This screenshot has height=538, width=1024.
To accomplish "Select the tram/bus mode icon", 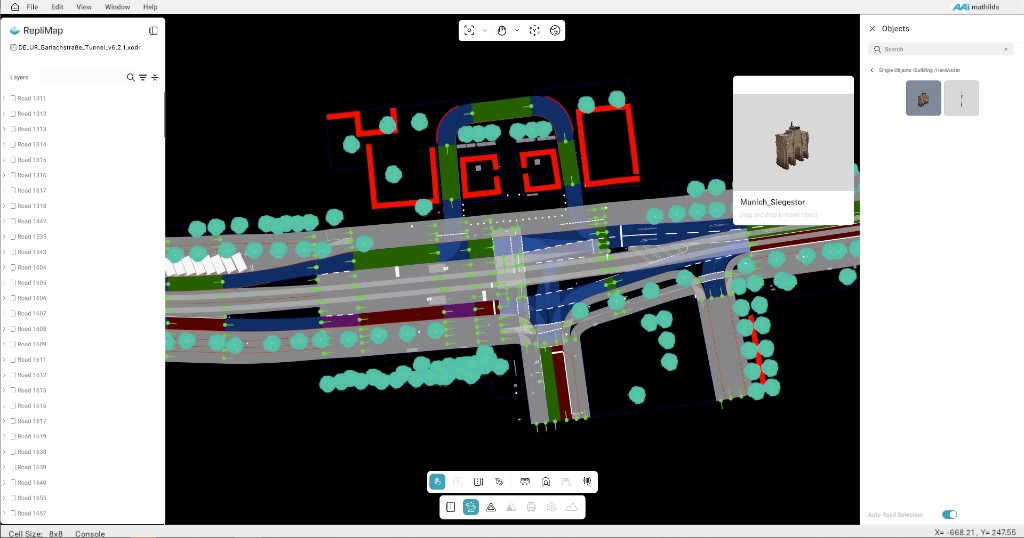I will pyautogui.click(x=531, y=507).
